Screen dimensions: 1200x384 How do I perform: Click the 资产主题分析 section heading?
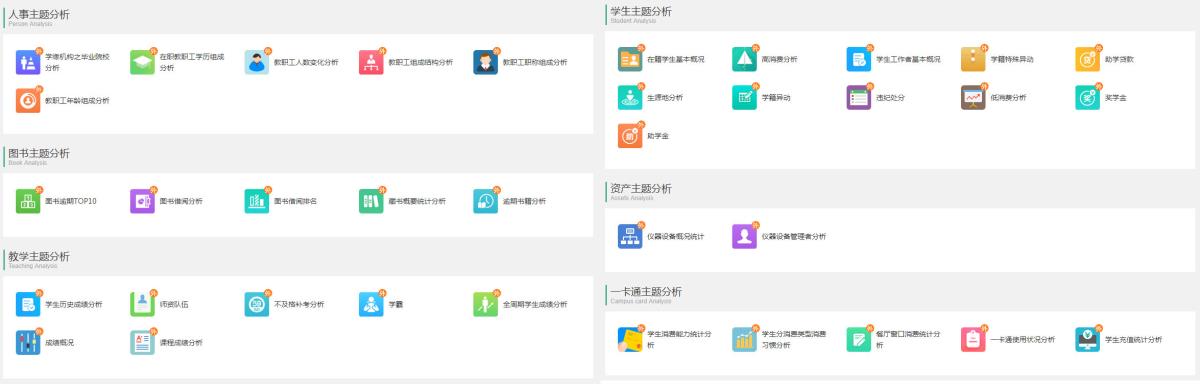pyautogui.click(x=640, y=188)
